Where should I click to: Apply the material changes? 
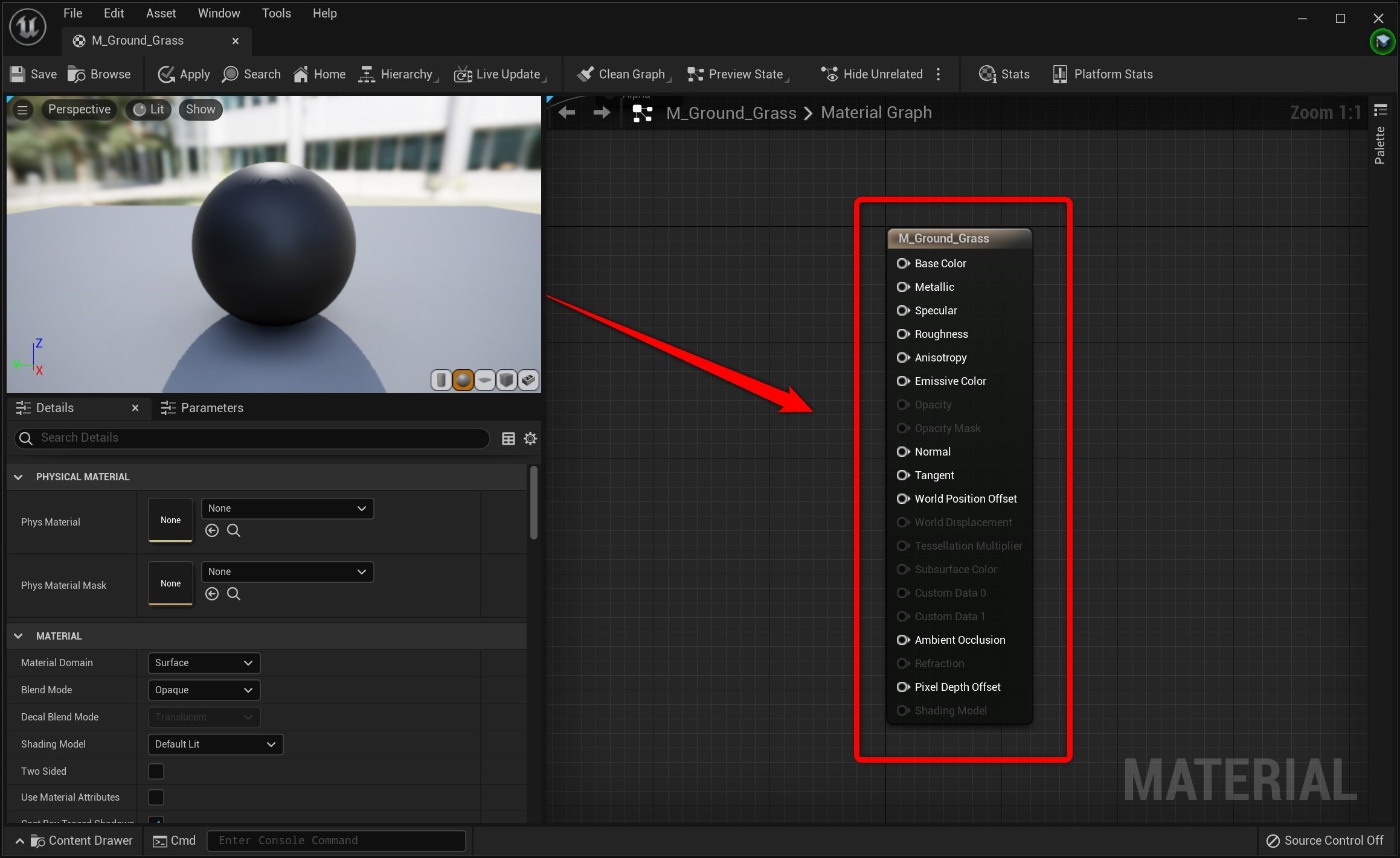(183, 73)
